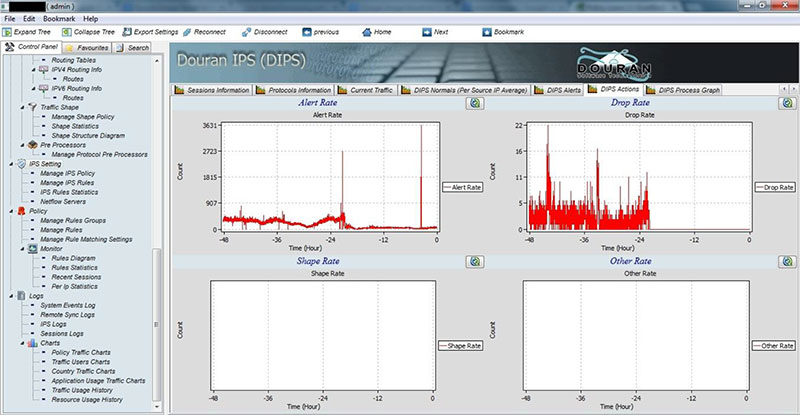Click the Drop Rate legend entry
This screenshot has width=800, height=415.
(775, 187)
